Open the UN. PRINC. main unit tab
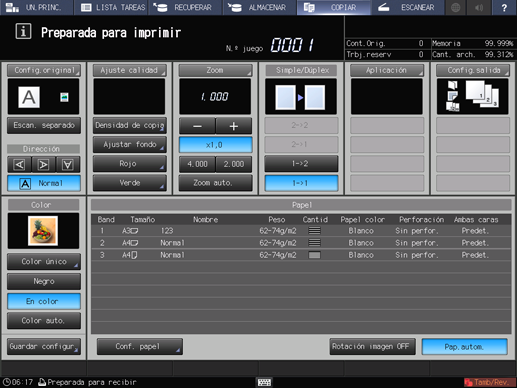 click(37, 7)
